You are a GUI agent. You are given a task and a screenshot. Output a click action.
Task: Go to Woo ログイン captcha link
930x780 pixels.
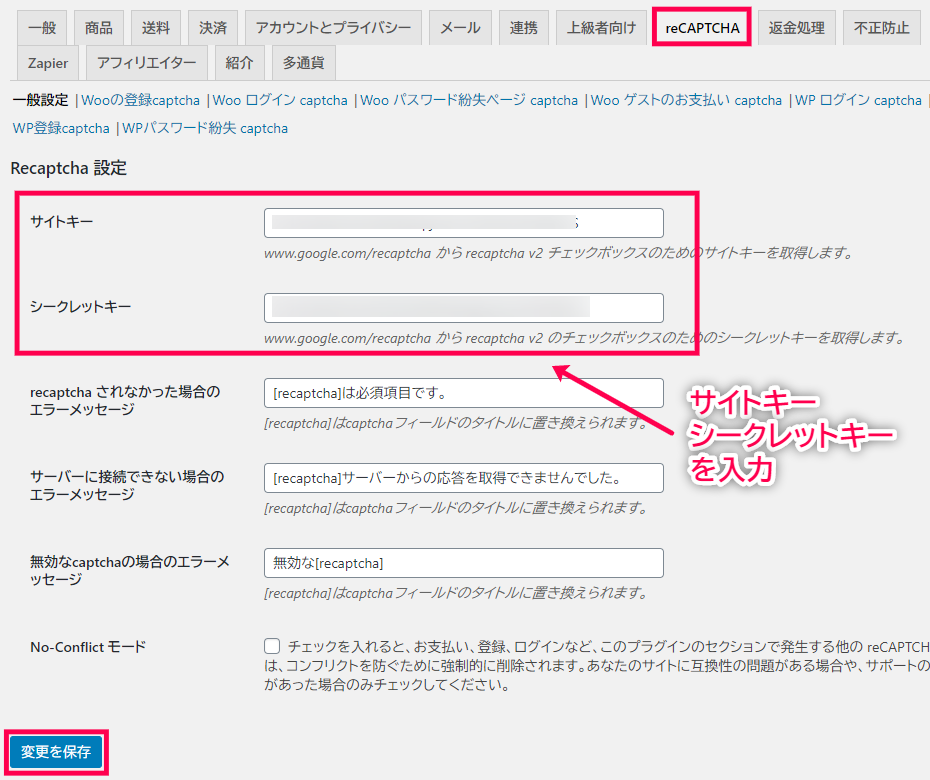tap(280, 100)
